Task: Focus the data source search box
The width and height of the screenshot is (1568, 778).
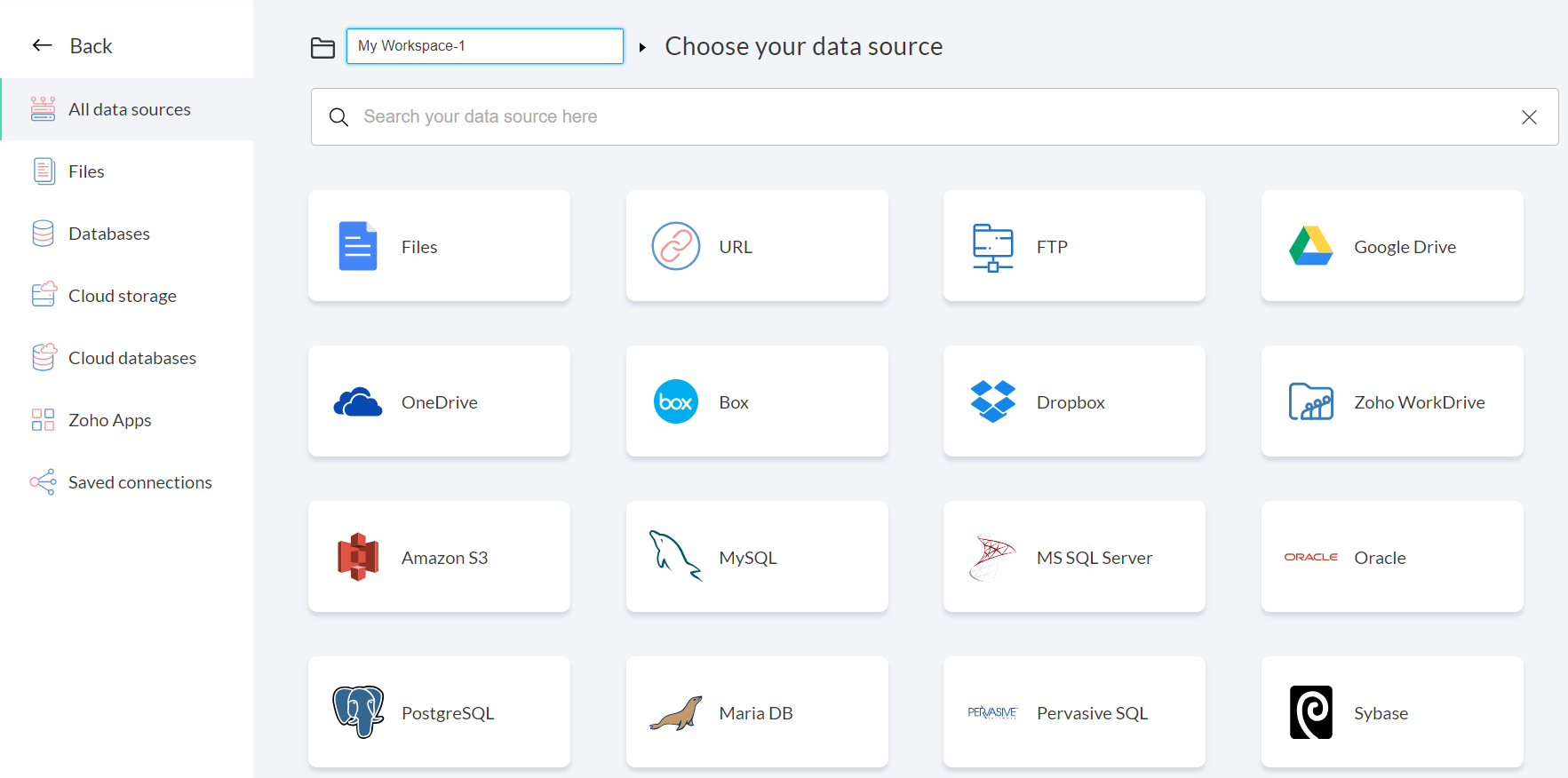Action: [x=935, y=116]
